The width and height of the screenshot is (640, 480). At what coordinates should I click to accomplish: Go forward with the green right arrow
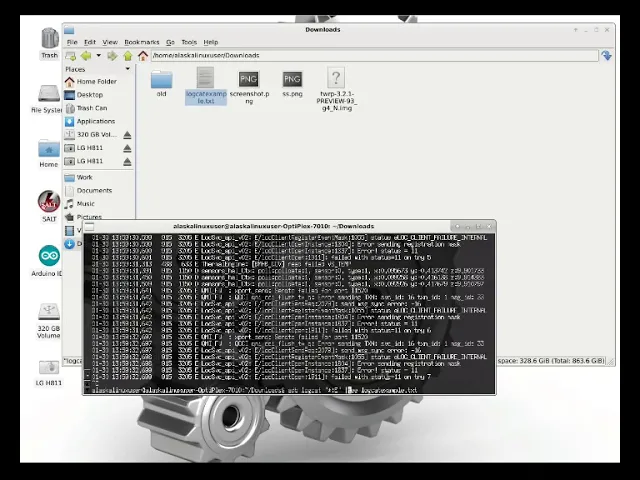pos(112,56)
